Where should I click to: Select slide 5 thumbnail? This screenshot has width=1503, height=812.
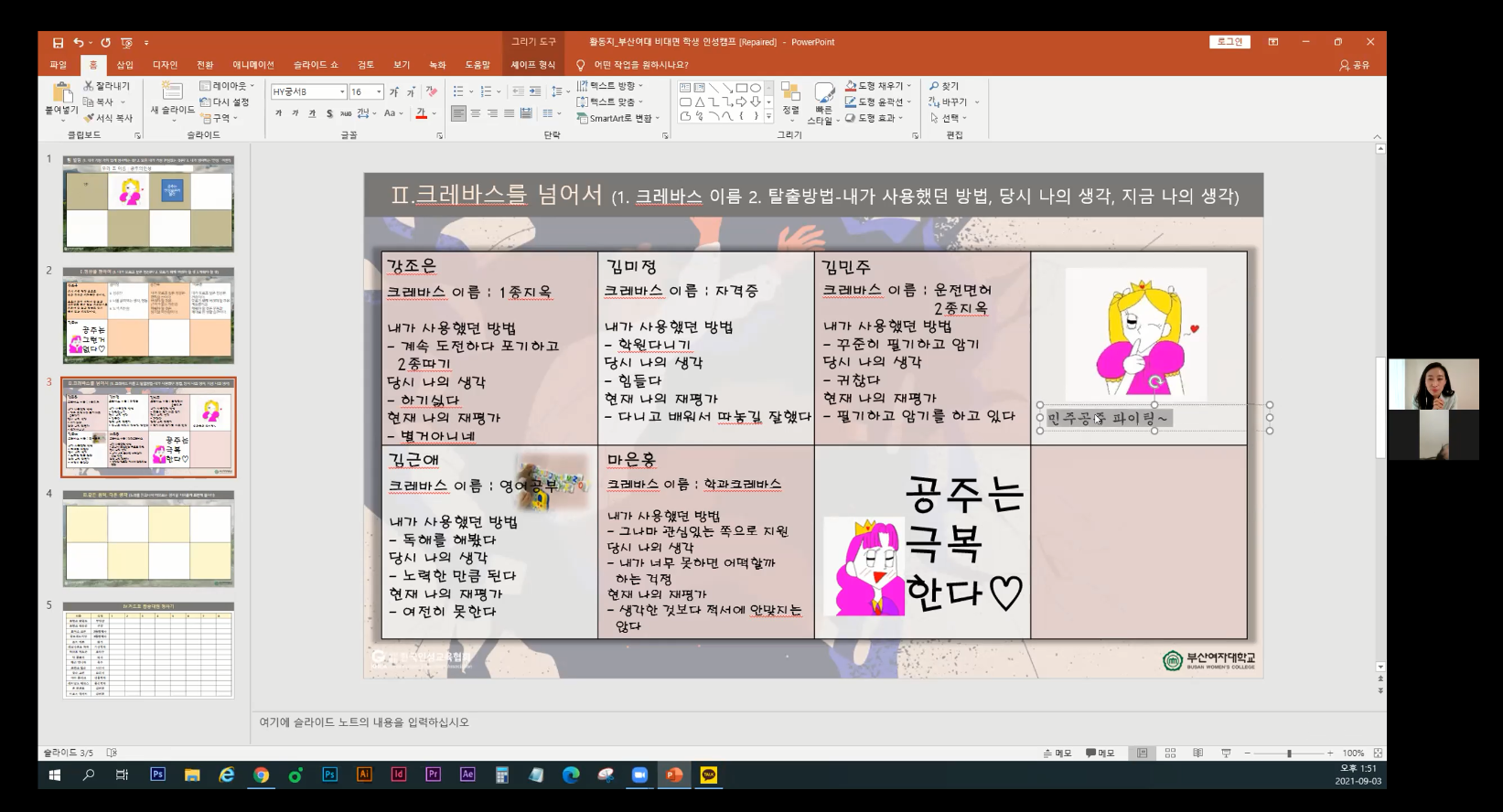point(148,650)
